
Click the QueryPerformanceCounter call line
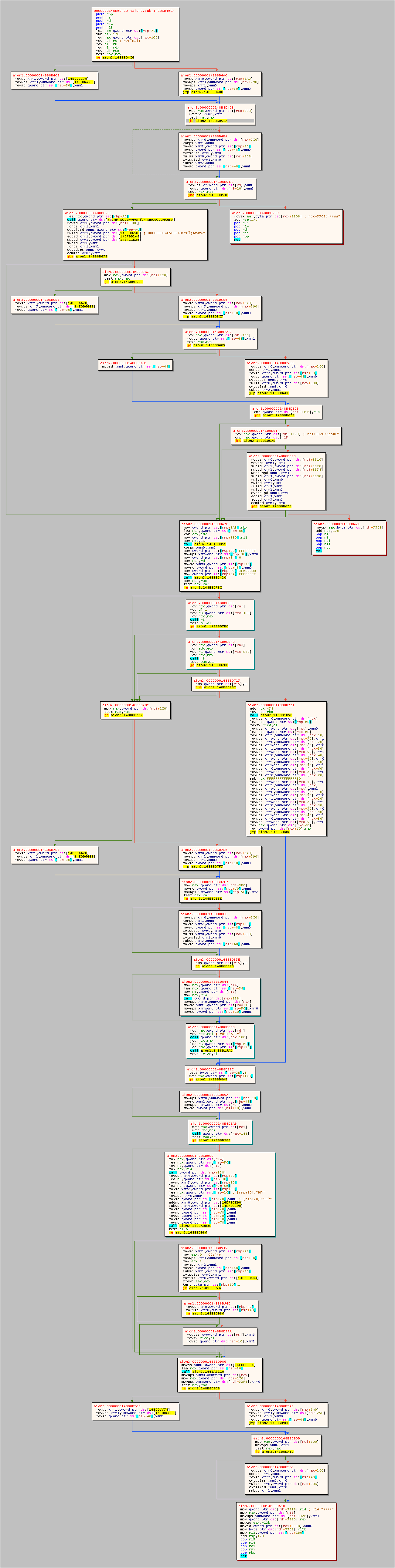pos(121,220)
